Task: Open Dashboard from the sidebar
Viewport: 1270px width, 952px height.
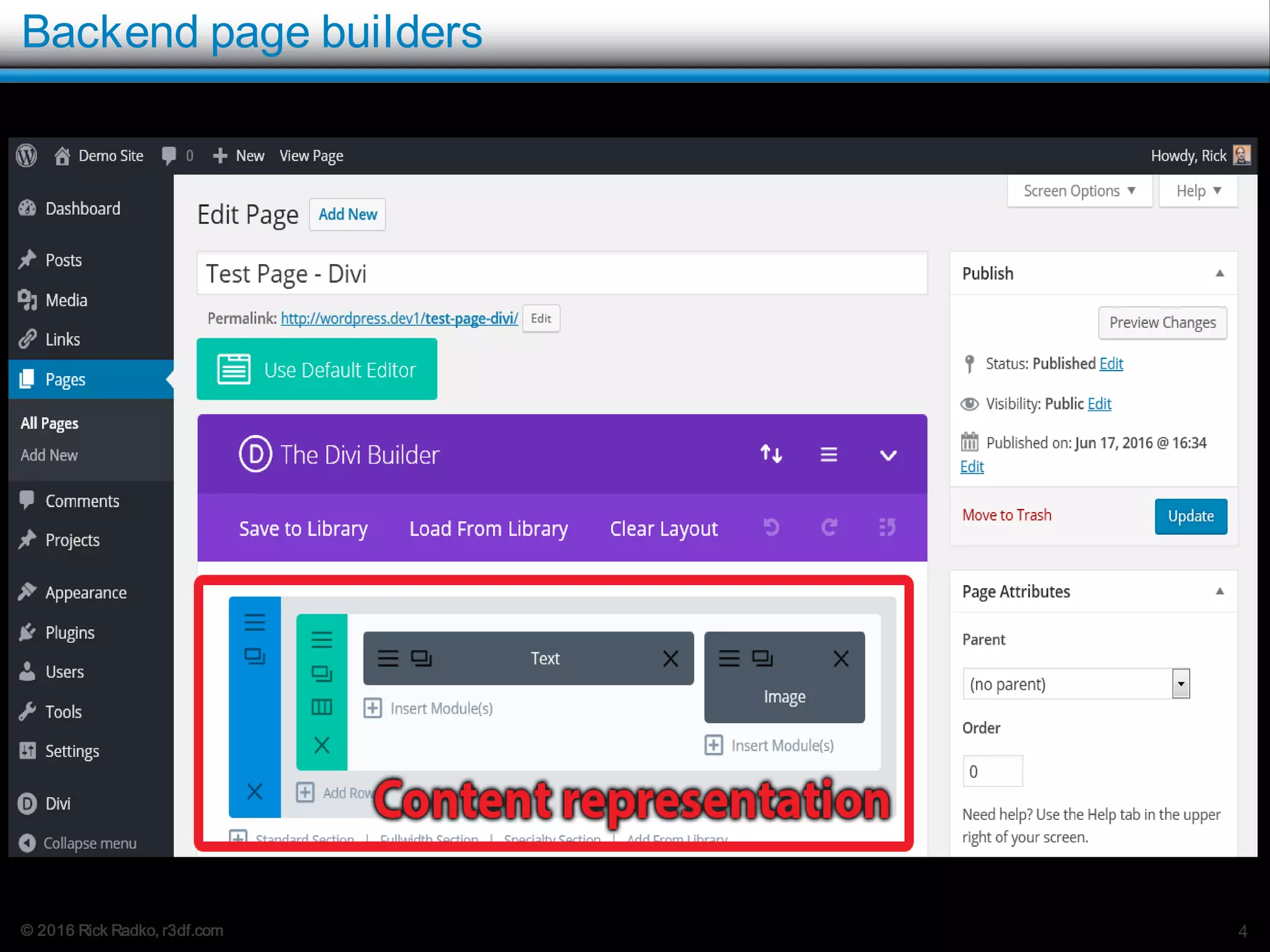Action: pyautogui.click(x=82, y=208)
